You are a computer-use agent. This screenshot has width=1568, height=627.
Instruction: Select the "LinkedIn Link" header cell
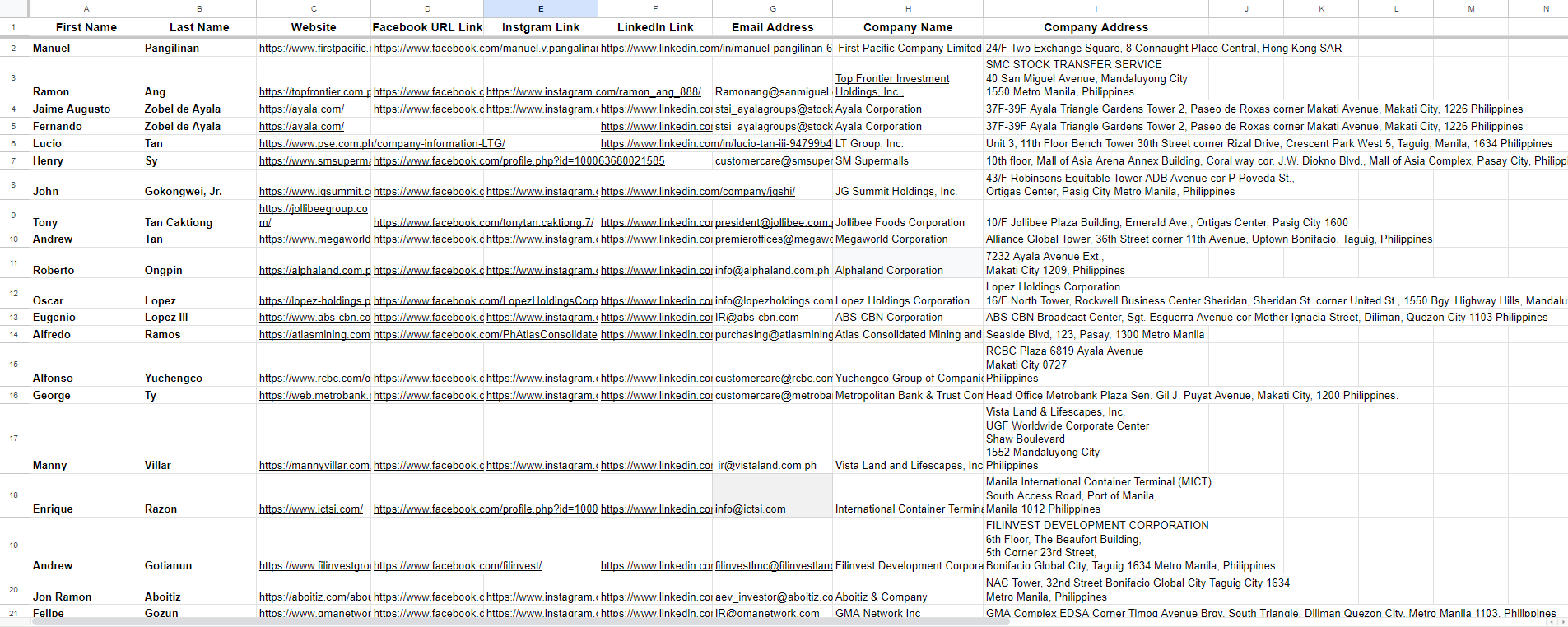click(655, 27)
